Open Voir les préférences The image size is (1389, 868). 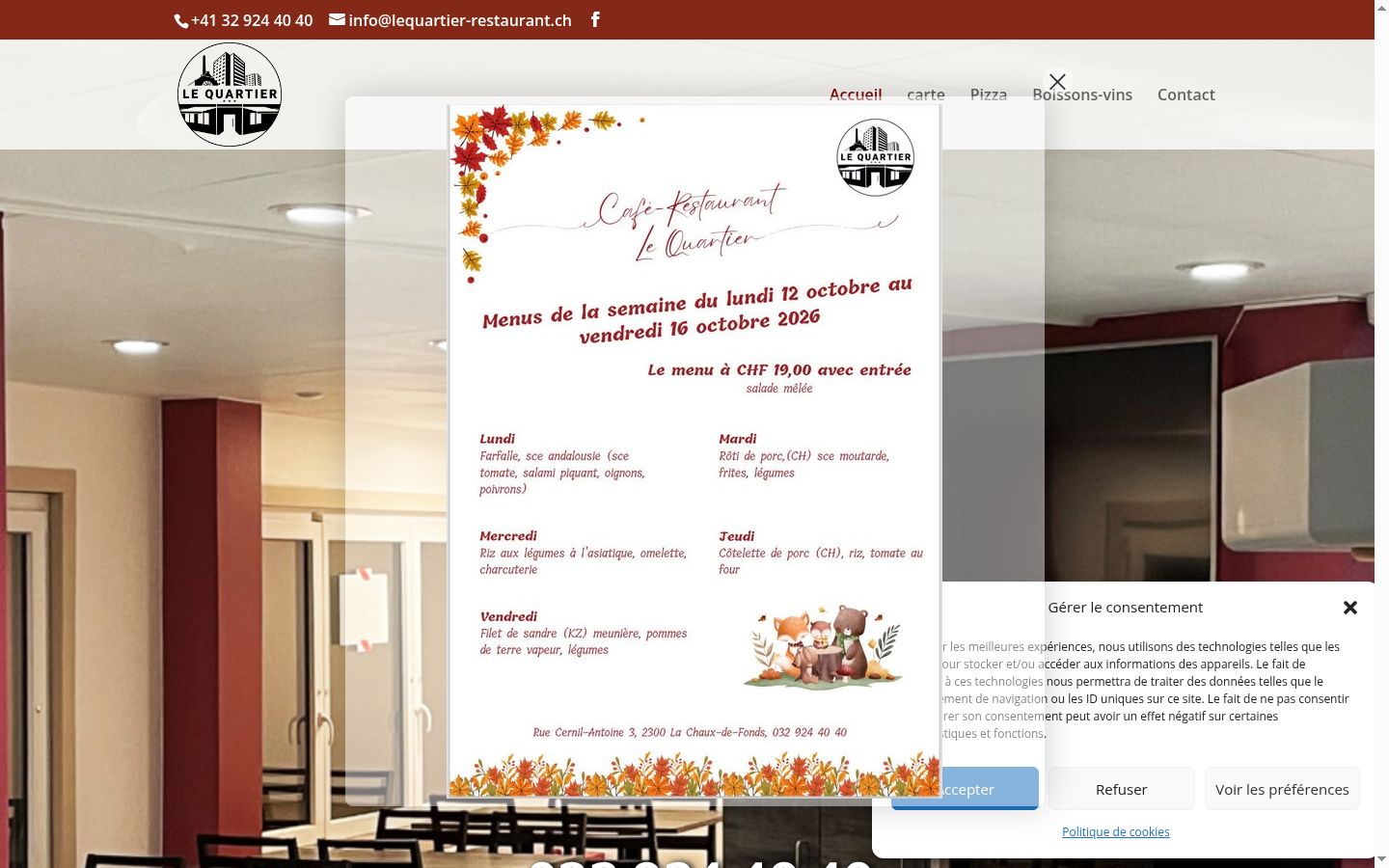tap(1282, 789)
